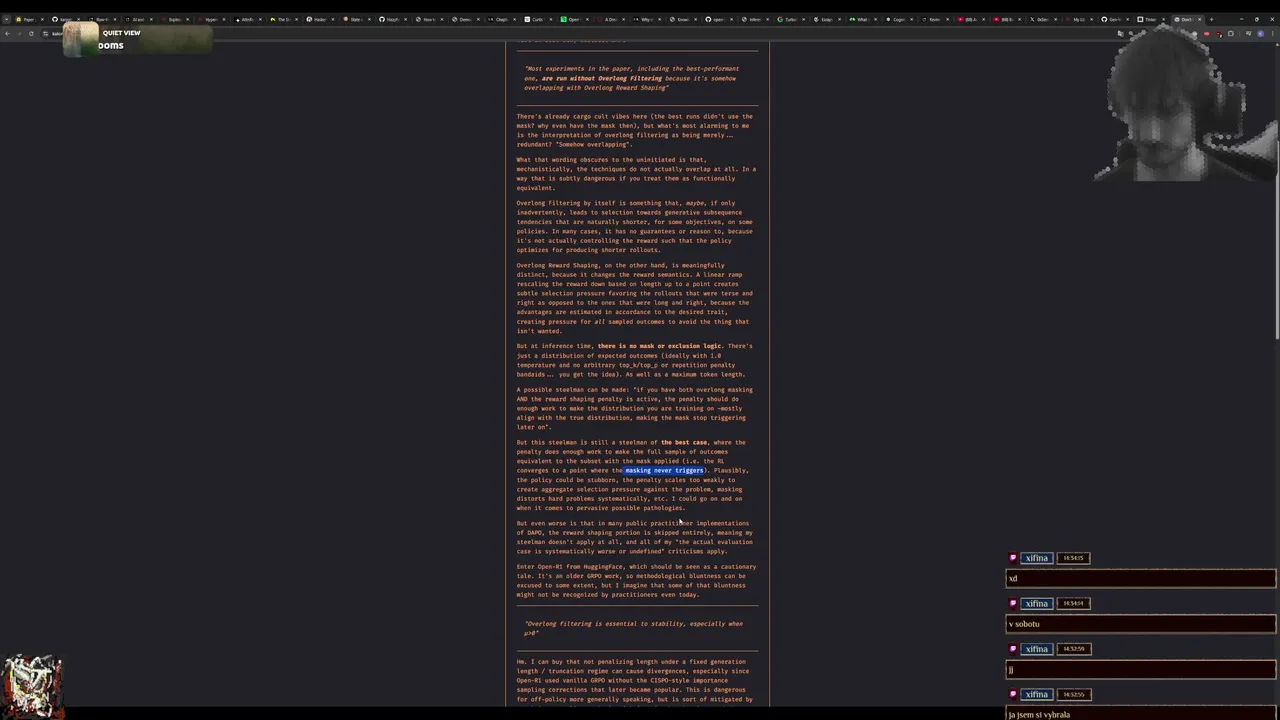Switch to the 'Essays' tab

(x=827, y=19)
